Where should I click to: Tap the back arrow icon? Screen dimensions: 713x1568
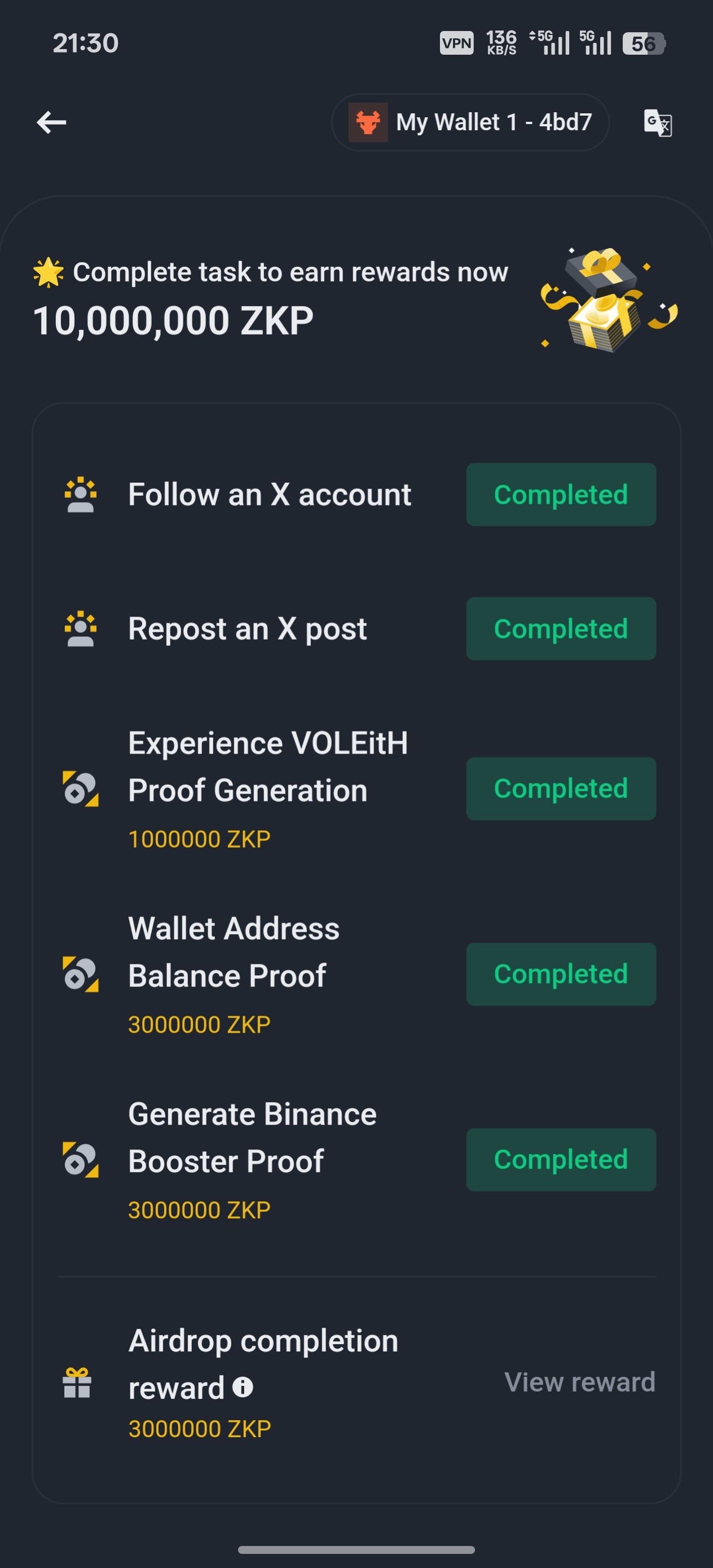pyautogui.click(x=52, y=122)
